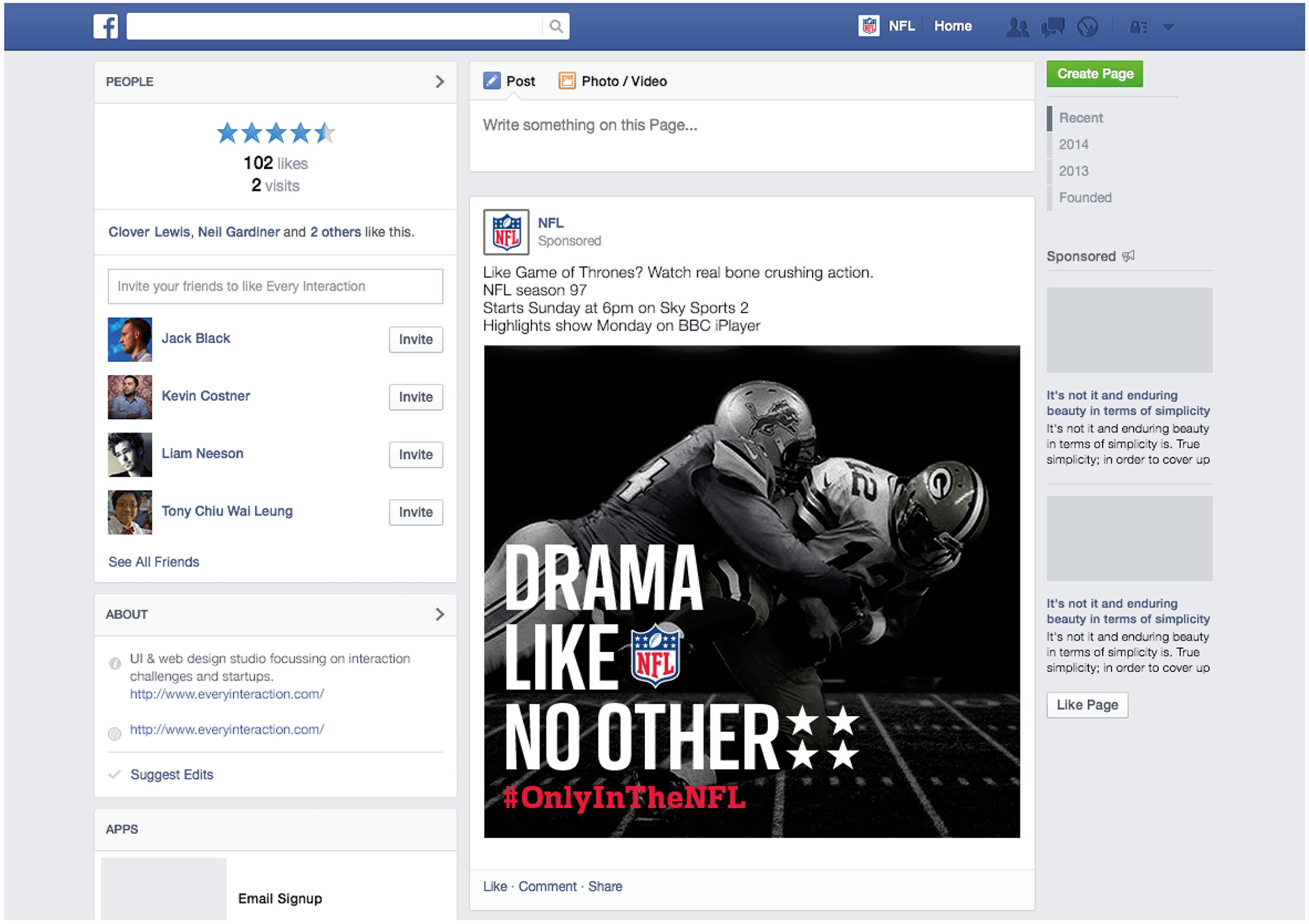Share the NFL sponsored post

[x=605, y=886]
